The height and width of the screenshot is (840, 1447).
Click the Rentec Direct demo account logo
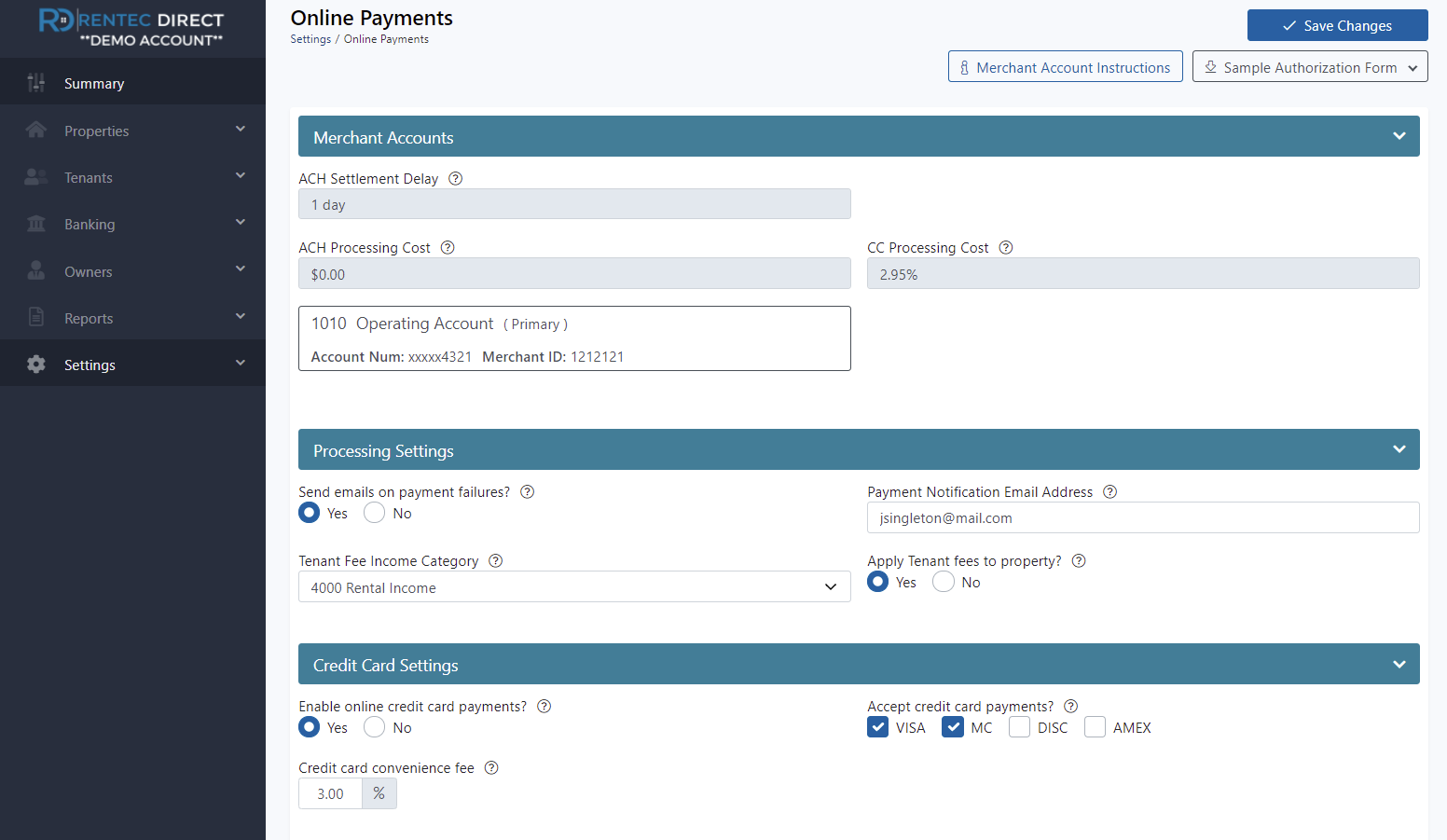point(131,28)
